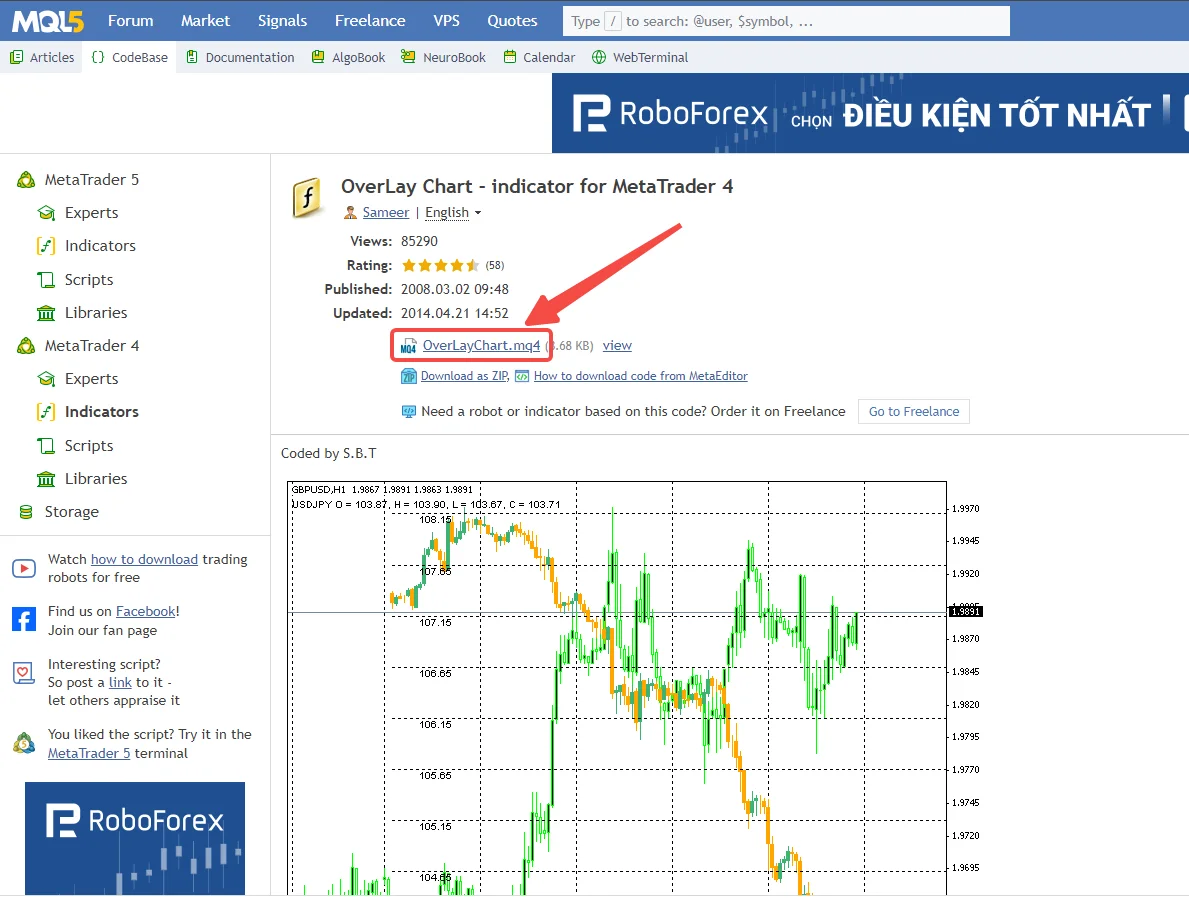Screen dimensions: 1189x898
Task: Click the star rating control
Action: coord(441,265)
